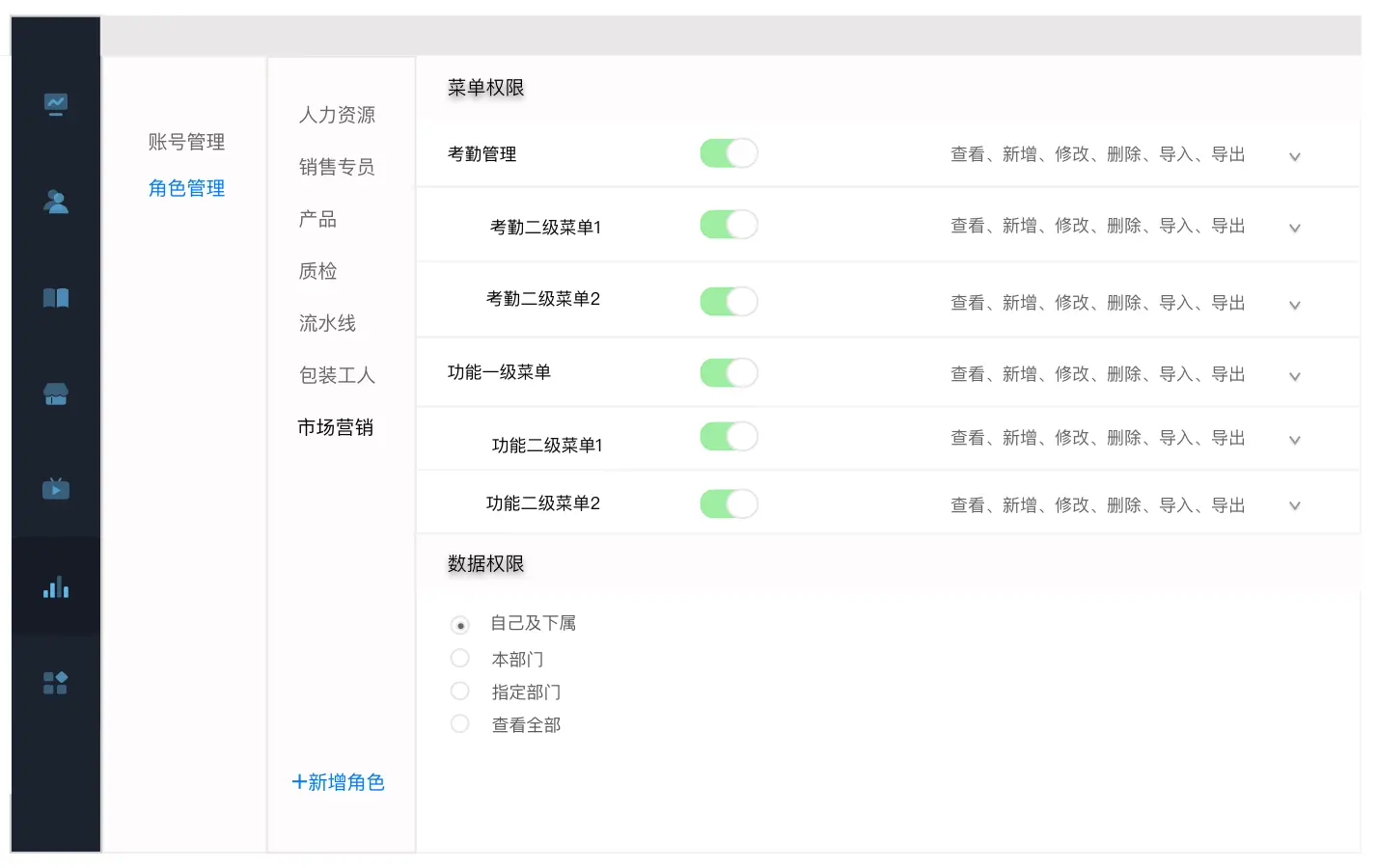Select the 销售专员 role

(337, 167)
